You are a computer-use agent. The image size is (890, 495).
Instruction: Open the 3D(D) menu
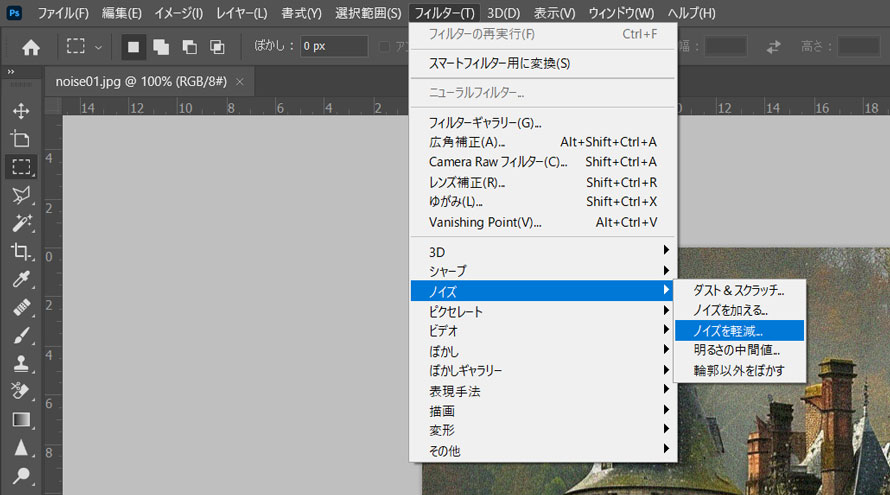(503, 12)
